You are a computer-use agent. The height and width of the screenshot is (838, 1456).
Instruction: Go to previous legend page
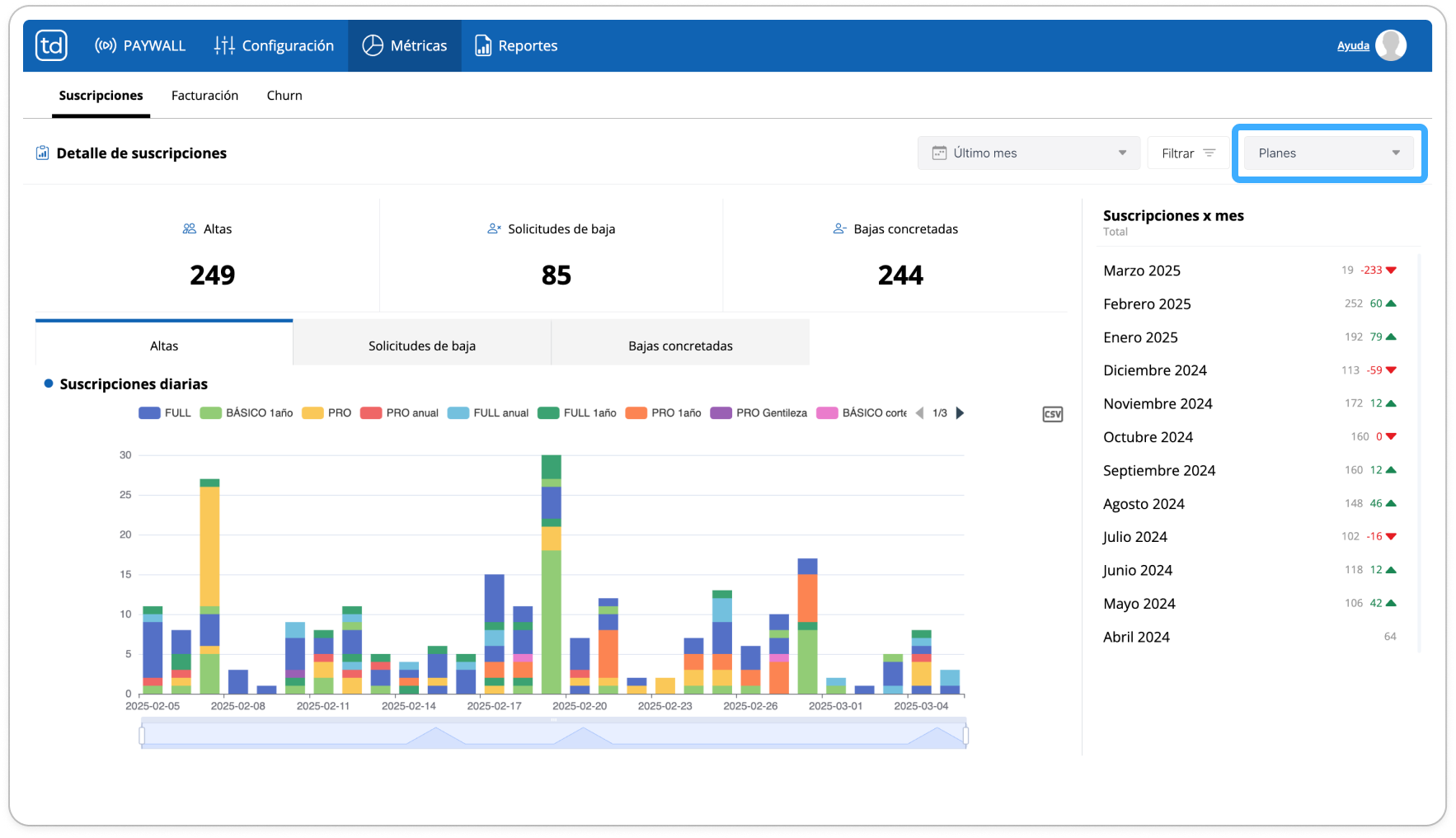pos(919,413)
